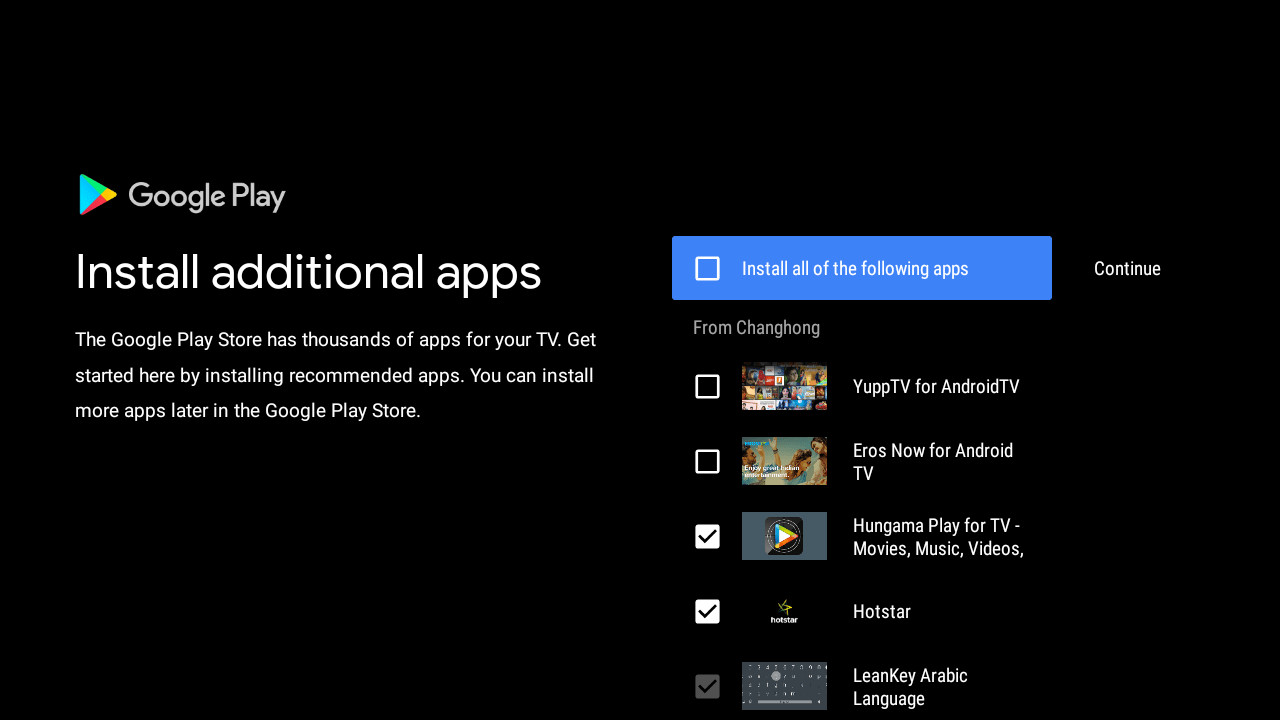Click 'LeanKey Arabic Language' label

pyautogui.click(x=910, y=687)
